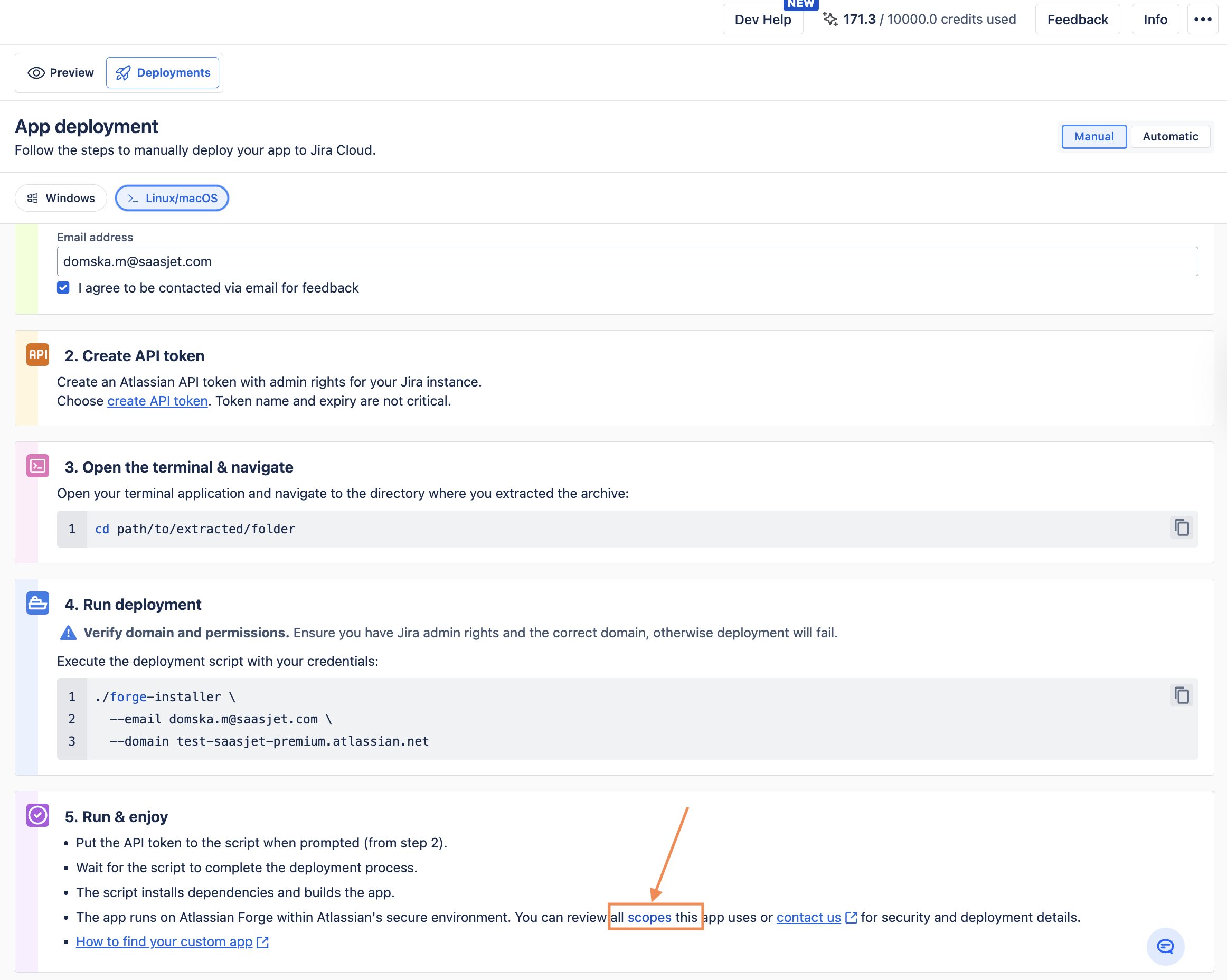This screenshot has height=980, width=1227.
Task: Click the blue ship deployment step icon
Action: 37,603
